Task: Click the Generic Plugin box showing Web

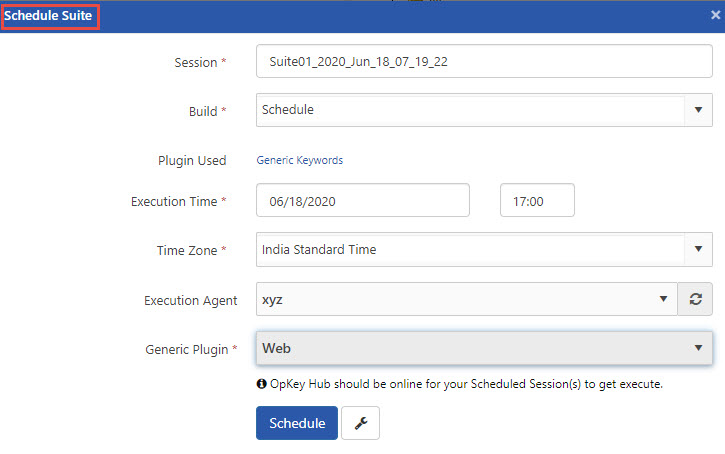Action: [x=470, y=348]
